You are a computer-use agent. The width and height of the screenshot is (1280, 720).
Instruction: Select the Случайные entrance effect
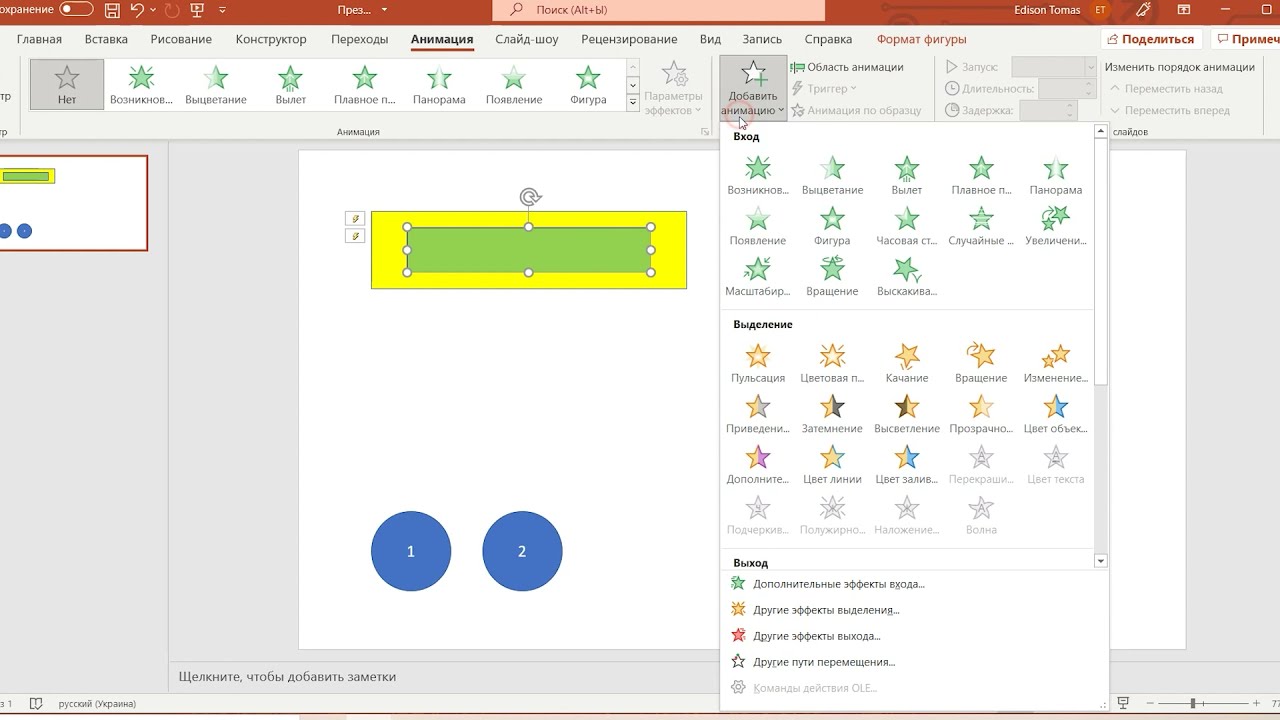click(x=981, y=226)
